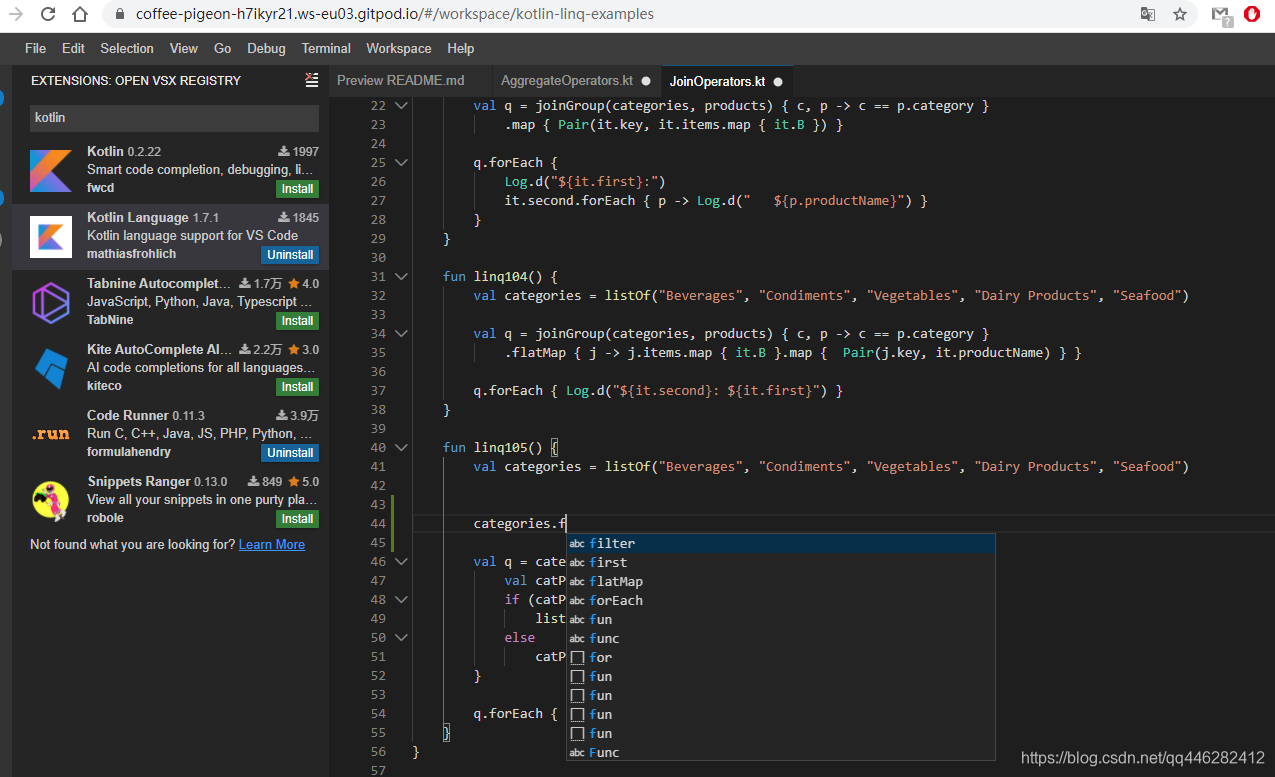Collapse the code fold at line 34

[401, 333]
